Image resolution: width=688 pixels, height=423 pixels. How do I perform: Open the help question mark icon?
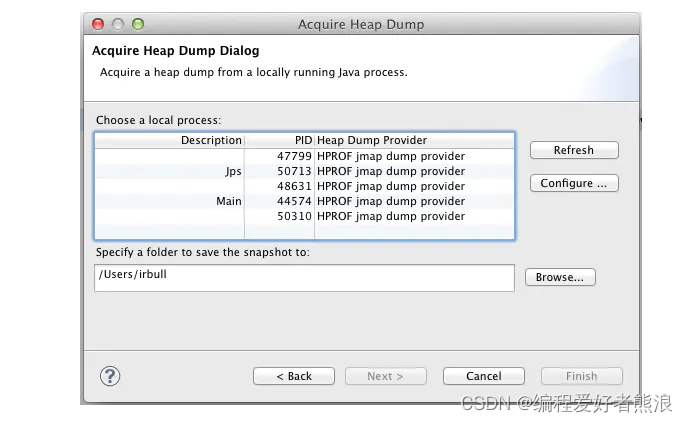pos(110,376)
